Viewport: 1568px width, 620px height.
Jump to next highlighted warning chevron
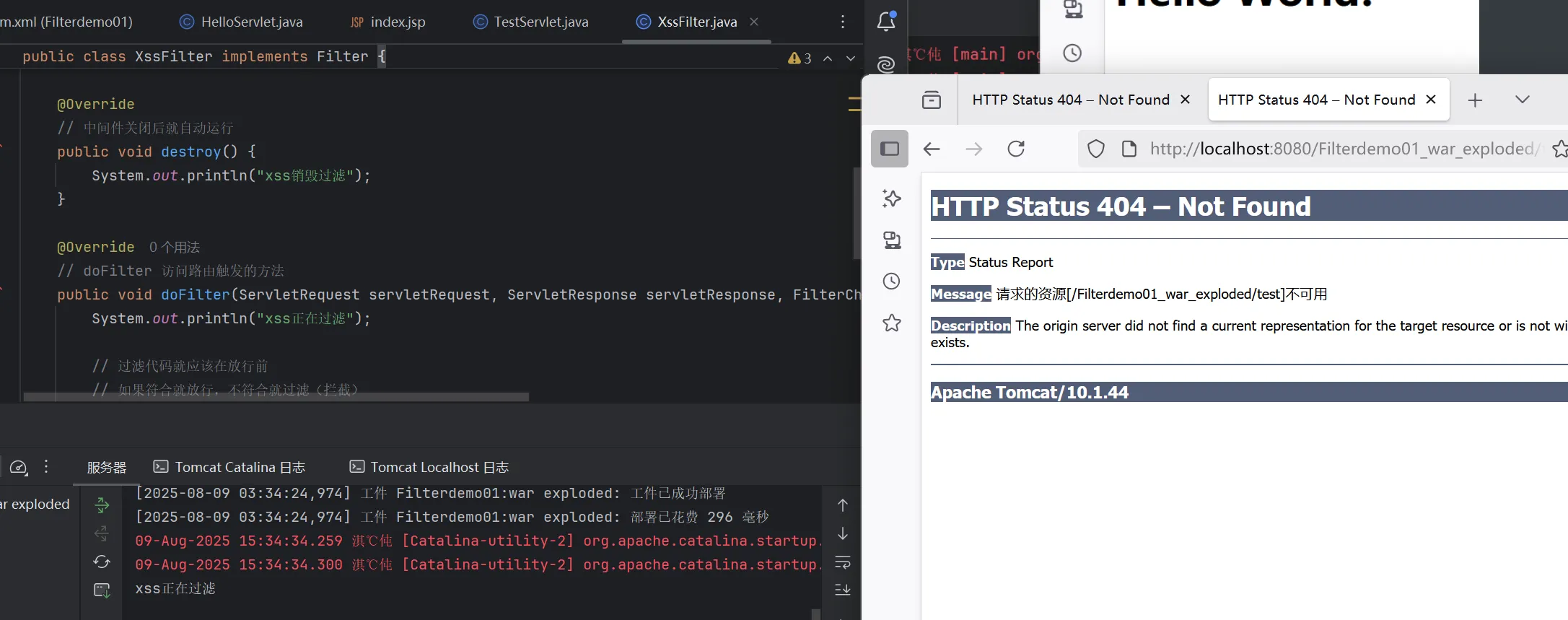(851, 58)
